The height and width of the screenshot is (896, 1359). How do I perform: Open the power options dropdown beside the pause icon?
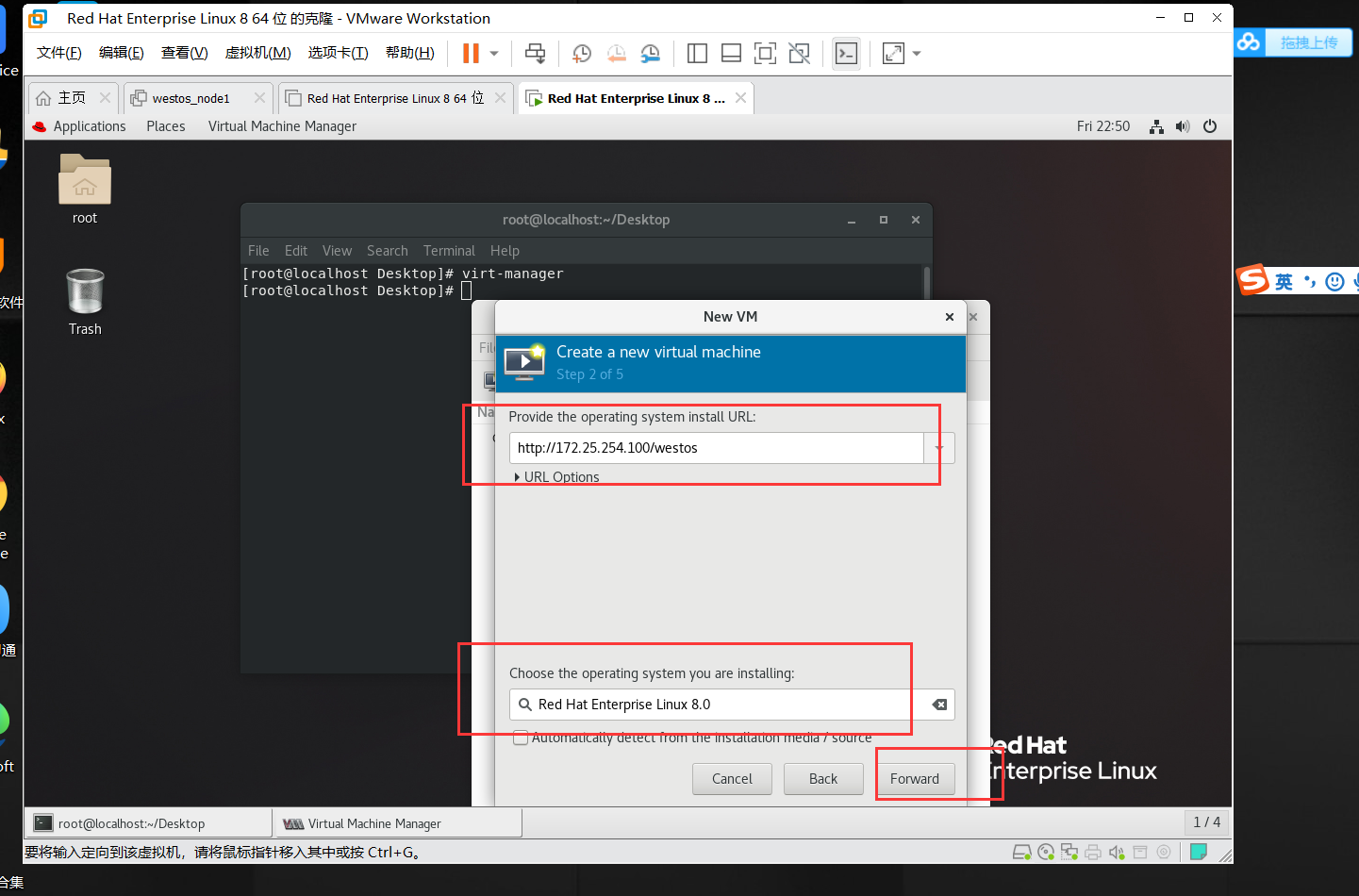coord(494,54)
